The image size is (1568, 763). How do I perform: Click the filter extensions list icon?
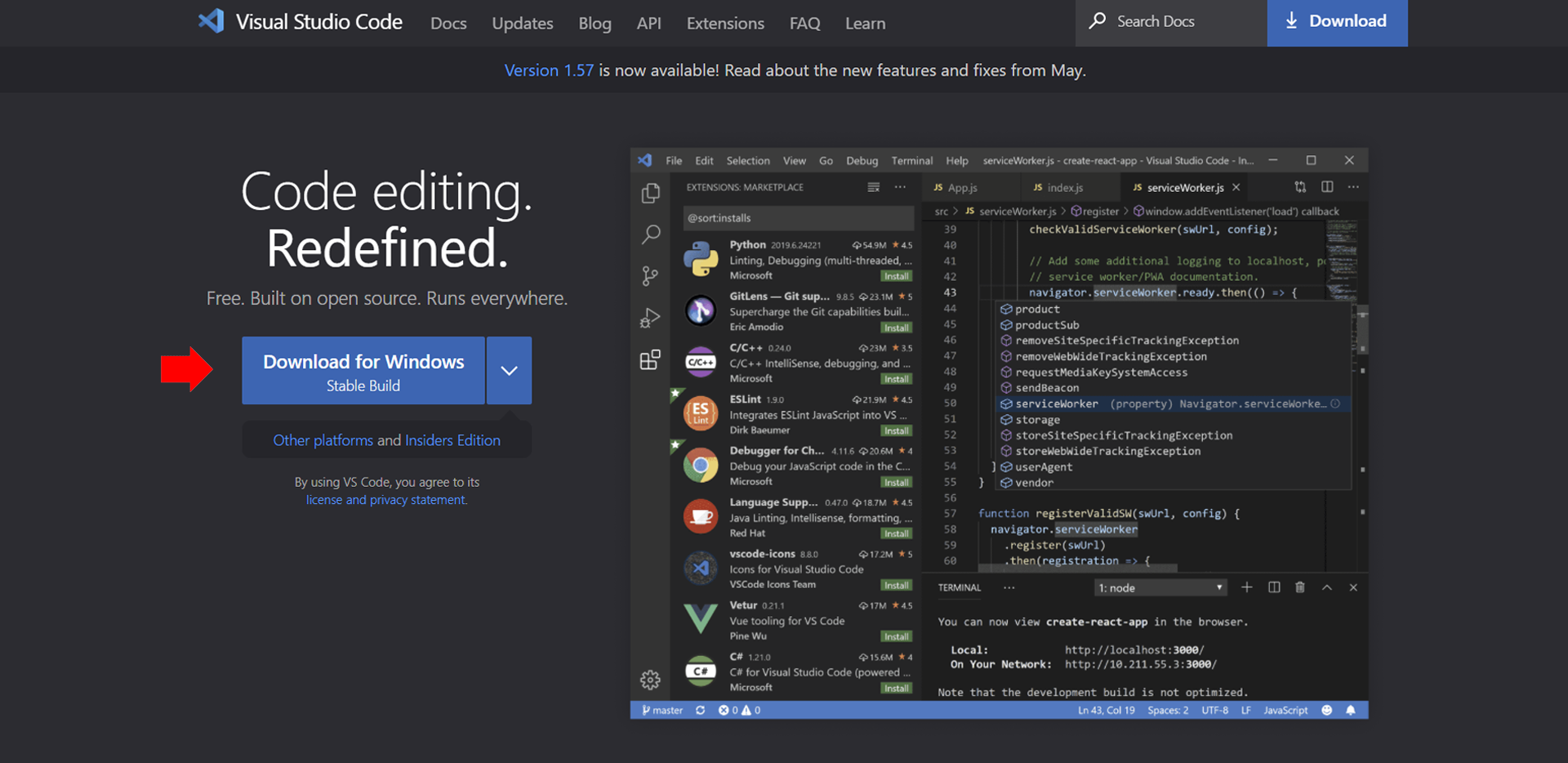[874, 187]
